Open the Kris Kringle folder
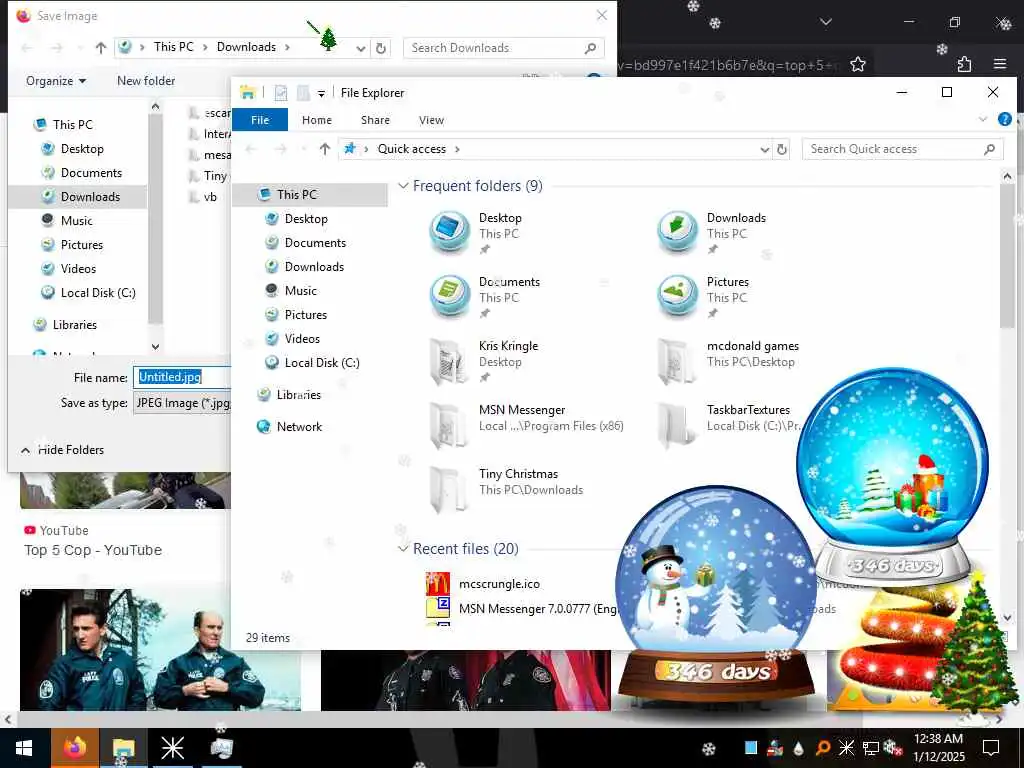 click(449, 360)
